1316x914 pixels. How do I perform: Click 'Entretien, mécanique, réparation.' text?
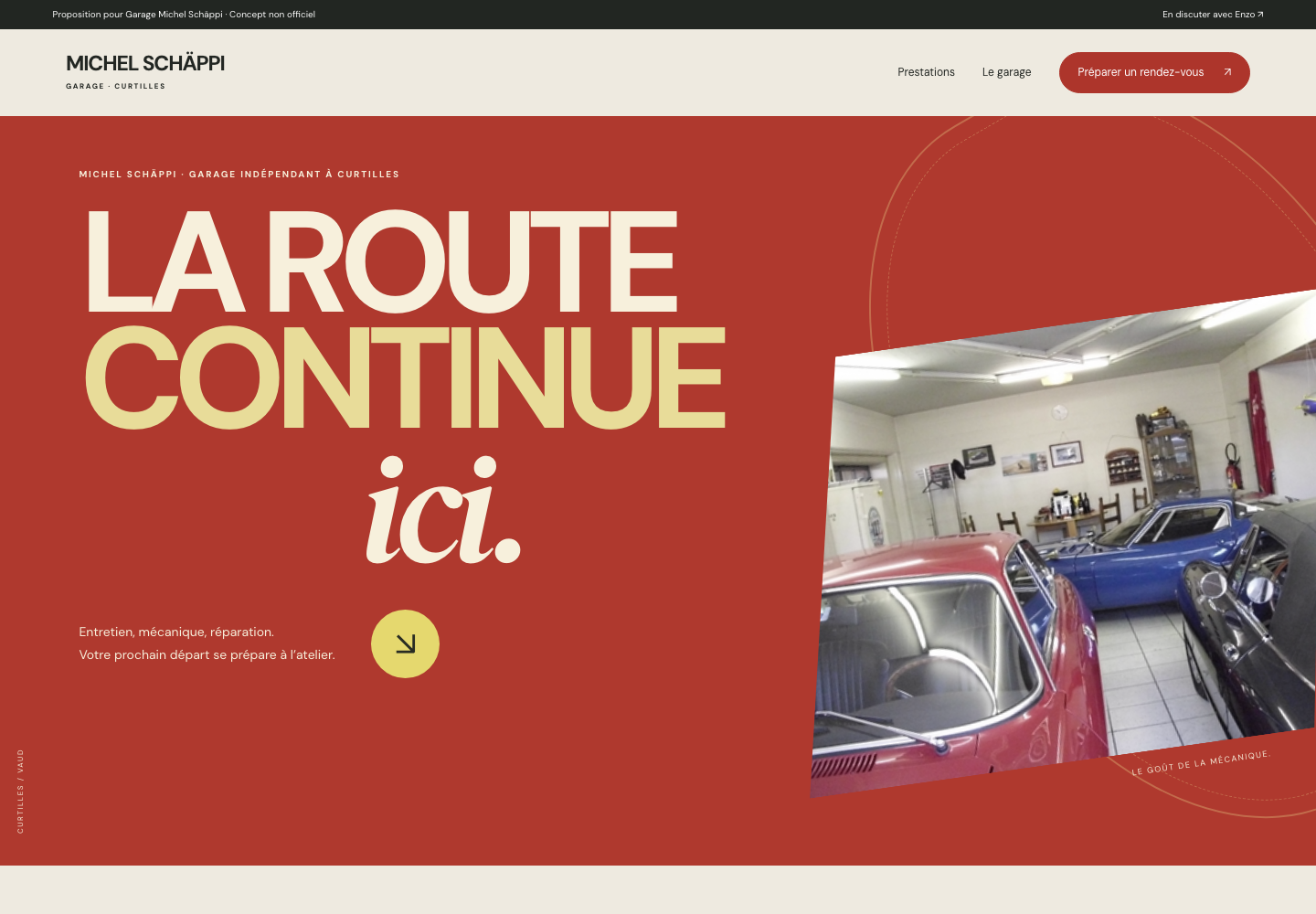coord(176,632)
